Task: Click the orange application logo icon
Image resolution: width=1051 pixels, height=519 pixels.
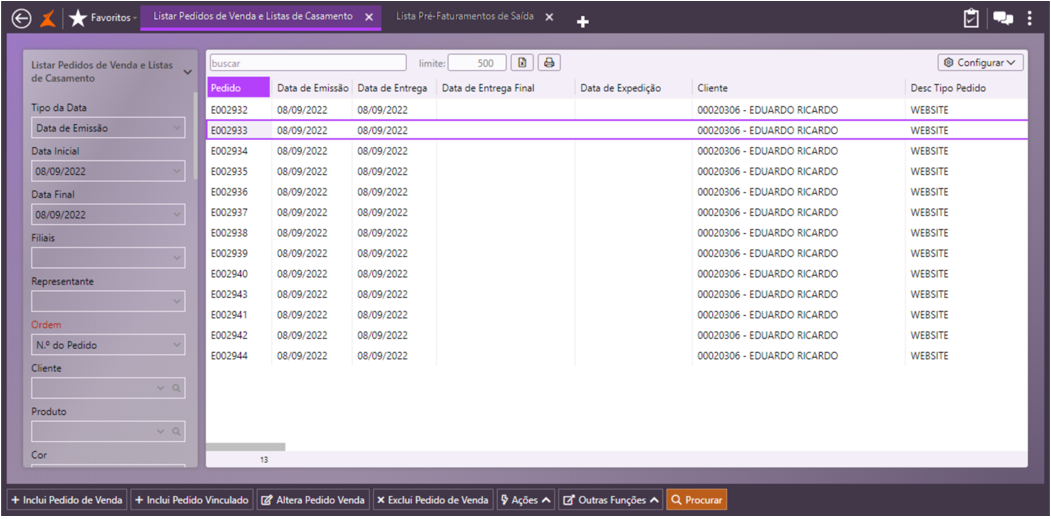Action: [x=46, y=19]
